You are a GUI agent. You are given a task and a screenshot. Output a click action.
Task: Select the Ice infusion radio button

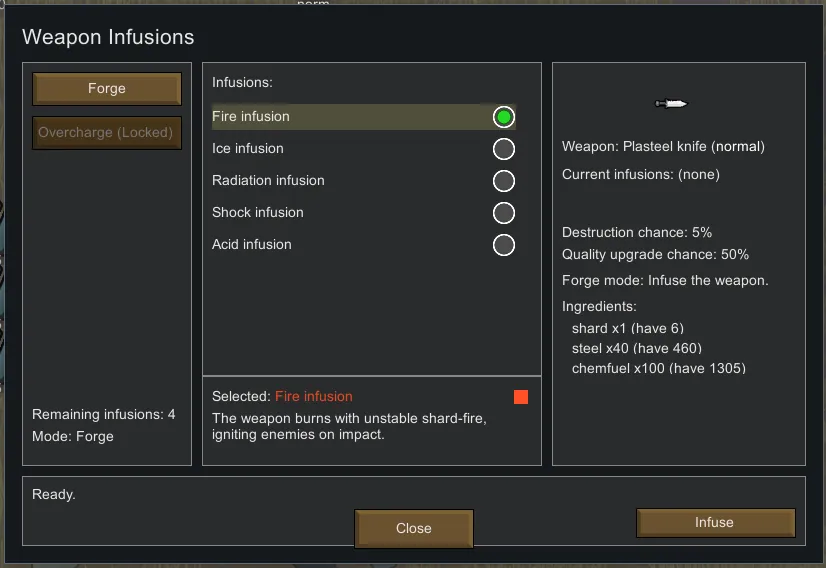[x=504, y=149]
